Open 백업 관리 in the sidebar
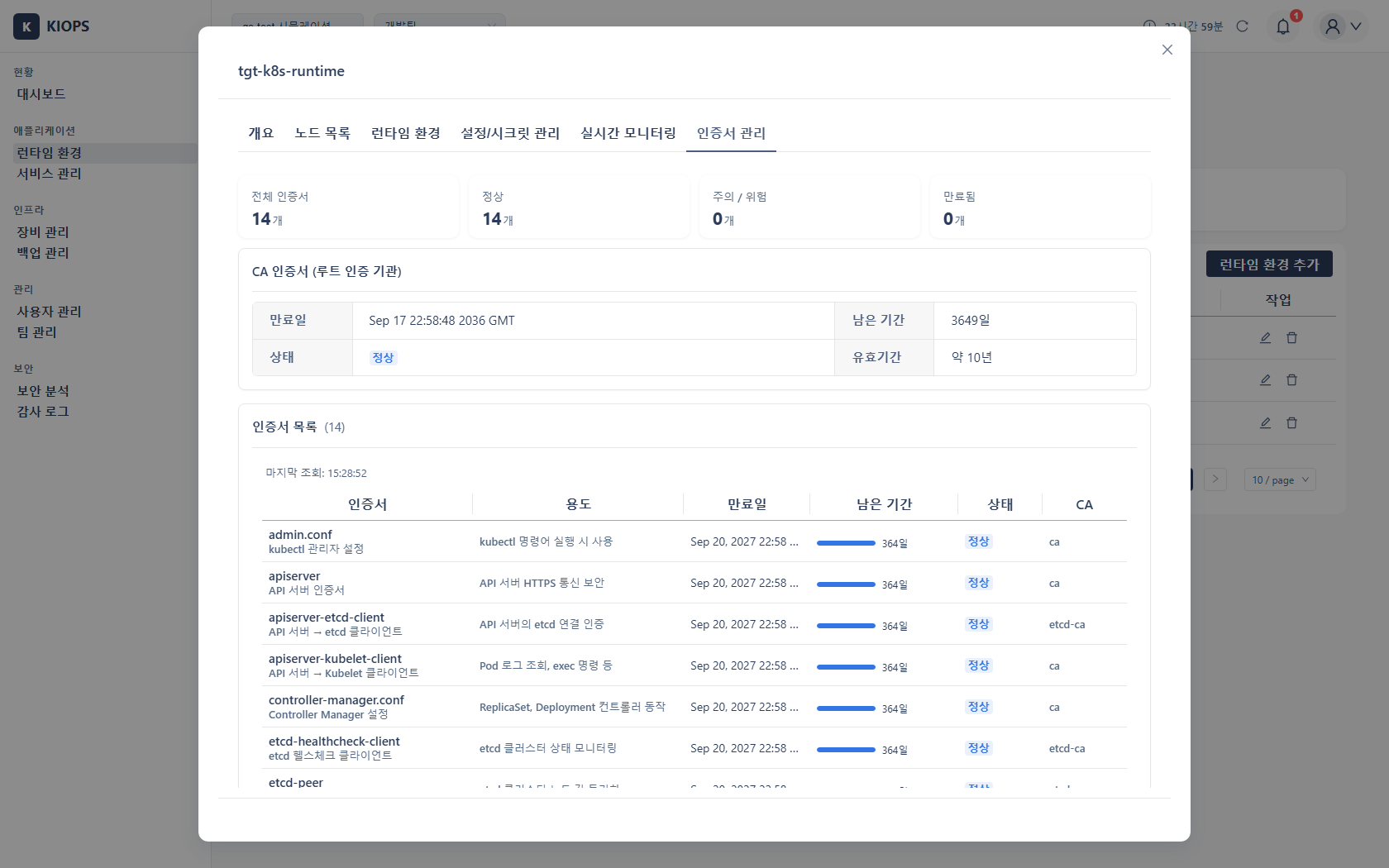This screenshot has height=868, width=1389. [43, 253]
